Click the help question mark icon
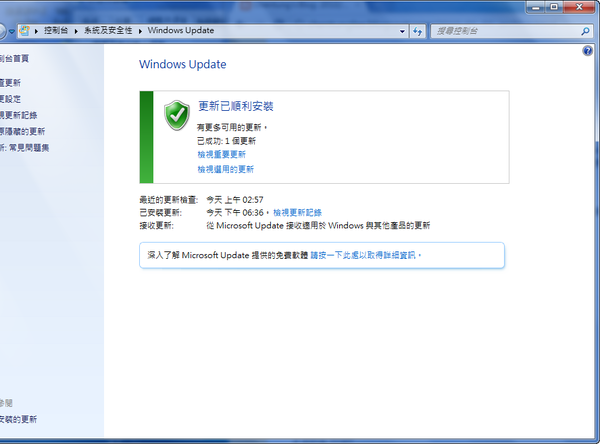The width and height of the screenshot is (600, 444). 587,51
